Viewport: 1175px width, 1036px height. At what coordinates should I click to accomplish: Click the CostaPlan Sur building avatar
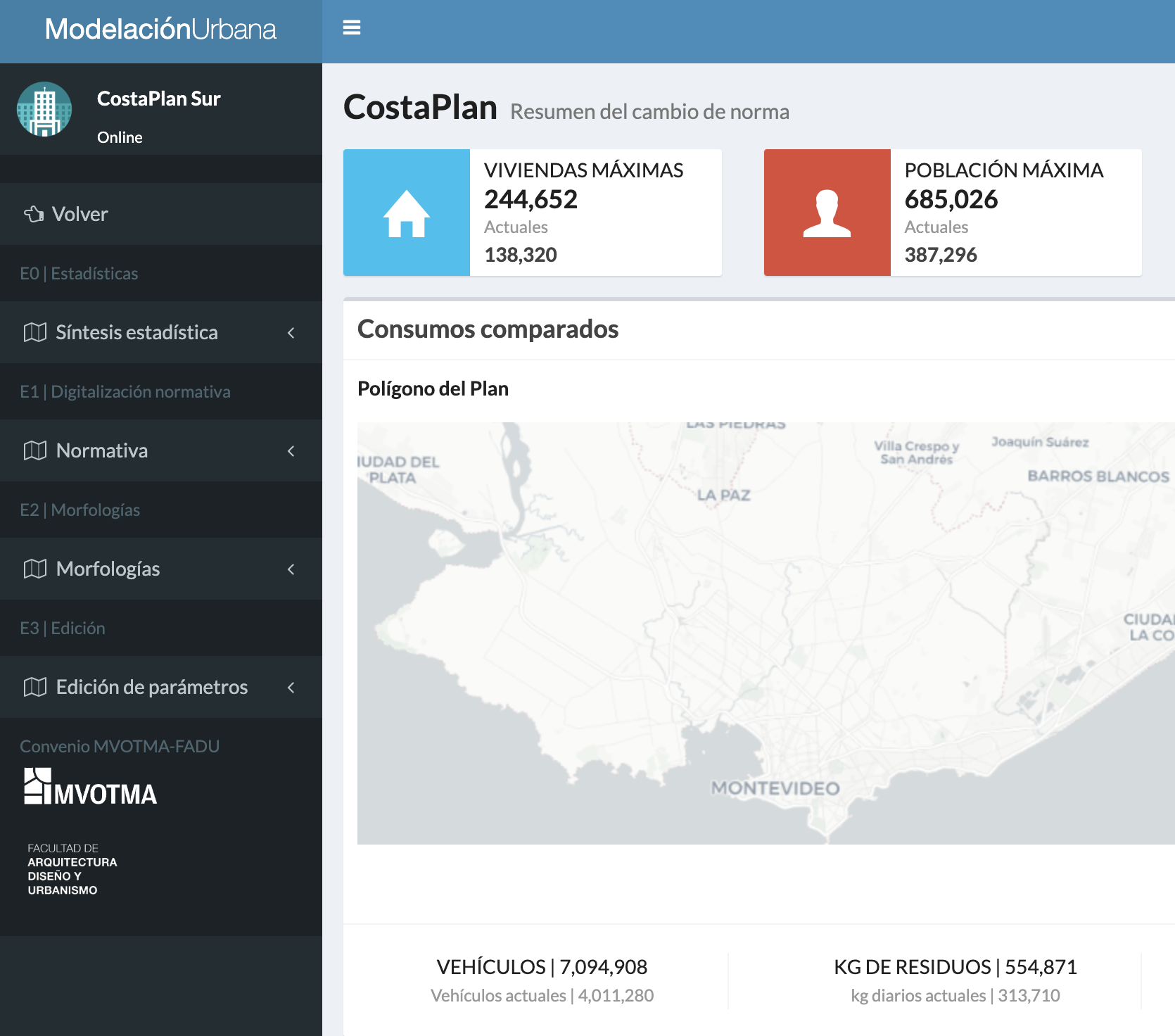click(44, 109)
